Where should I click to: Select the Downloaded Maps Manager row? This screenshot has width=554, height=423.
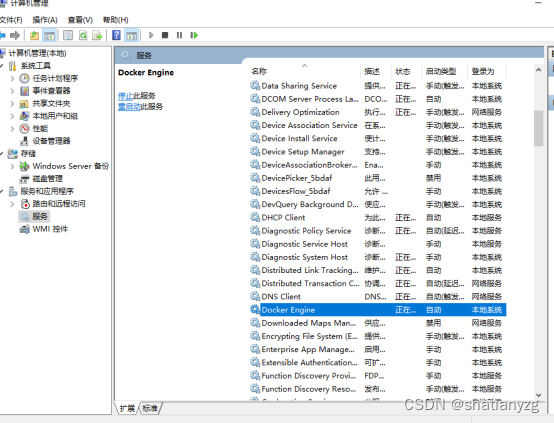click(x=378, y=323)
